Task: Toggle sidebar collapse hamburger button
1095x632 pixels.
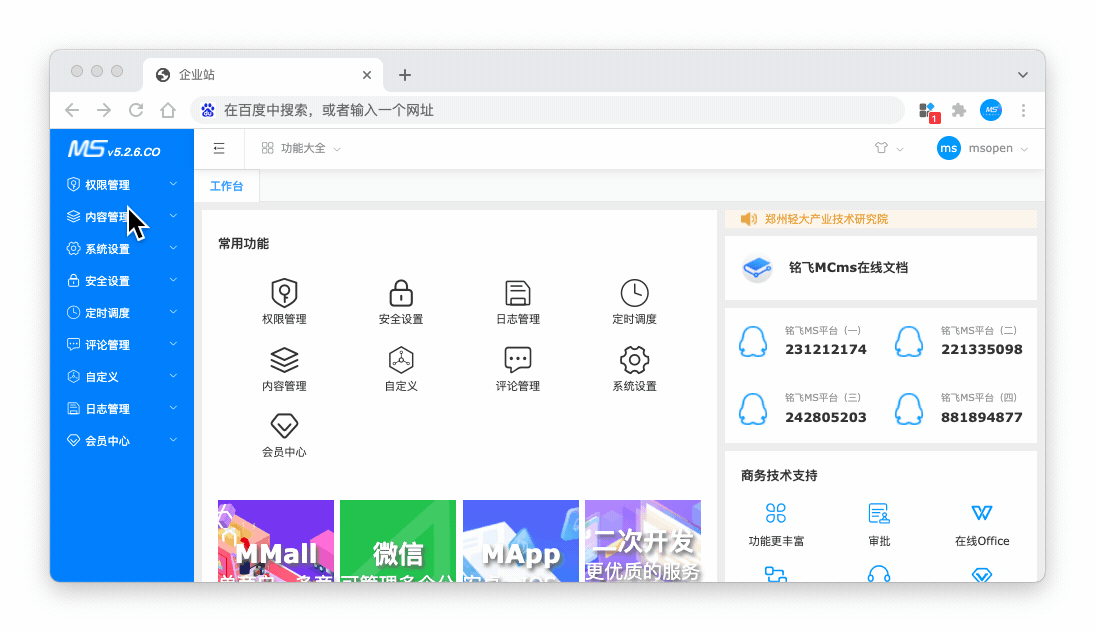Action: 219,148
